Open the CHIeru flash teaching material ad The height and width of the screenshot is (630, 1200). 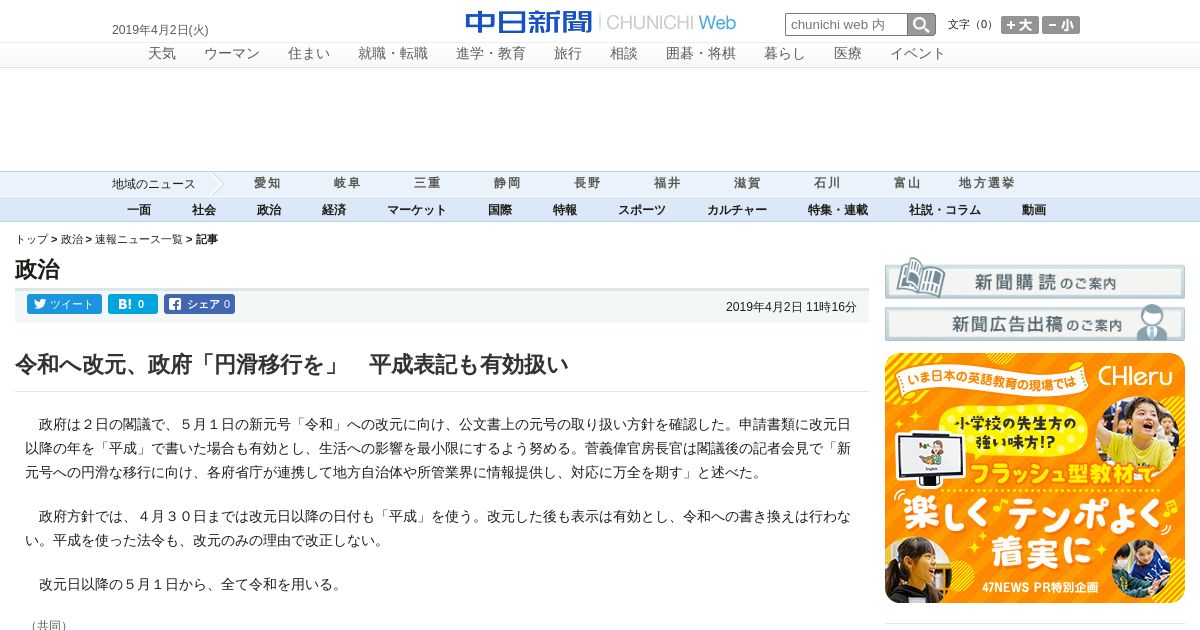click(1035, 478)
